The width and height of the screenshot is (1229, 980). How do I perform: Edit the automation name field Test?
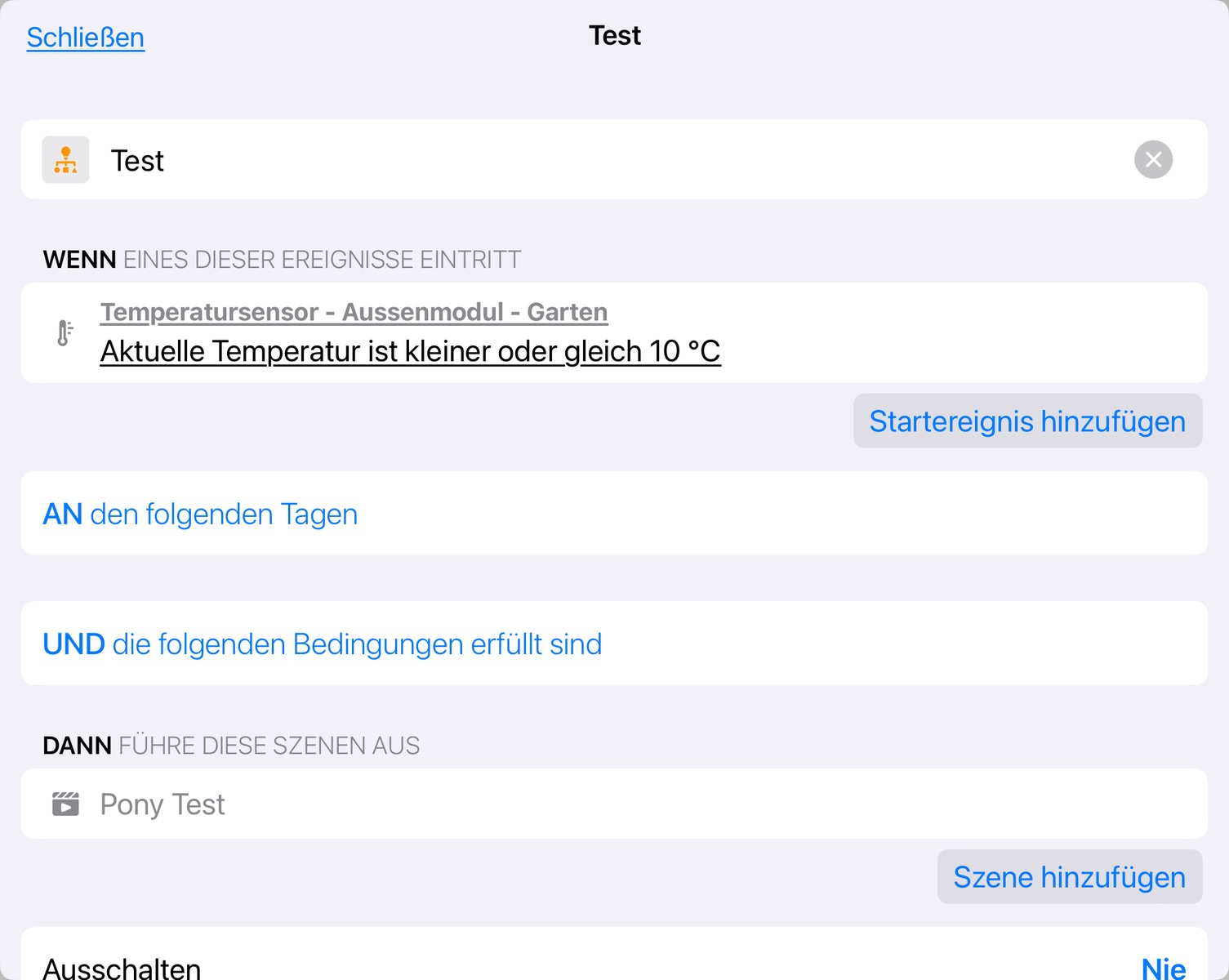pyautogui.click(x=572, y=161)
